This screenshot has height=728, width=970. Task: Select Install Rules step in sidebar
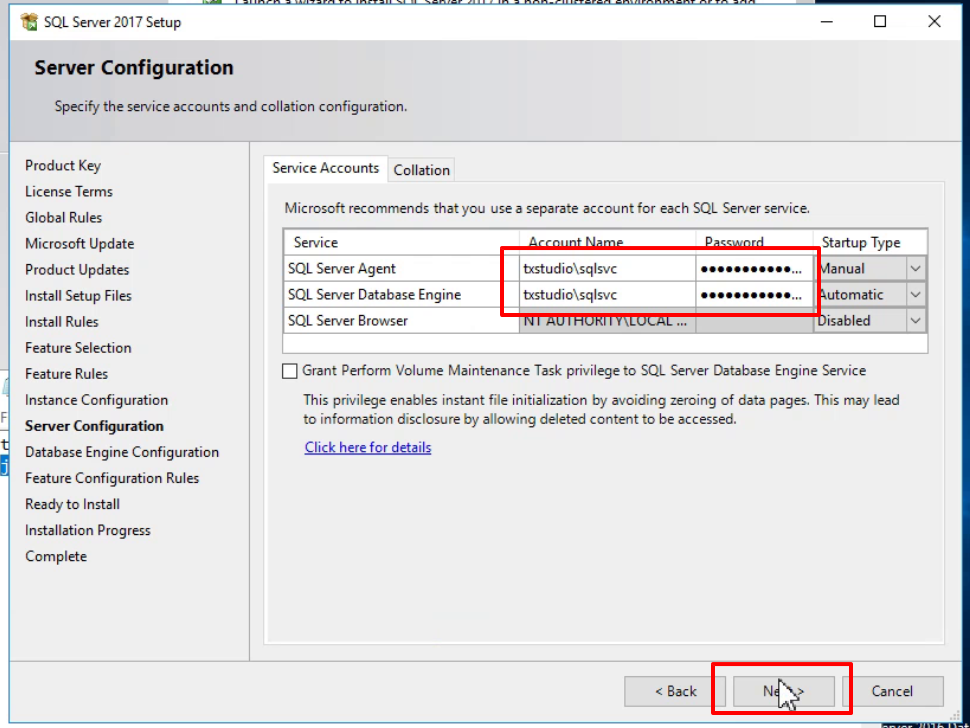coord(61,322)
